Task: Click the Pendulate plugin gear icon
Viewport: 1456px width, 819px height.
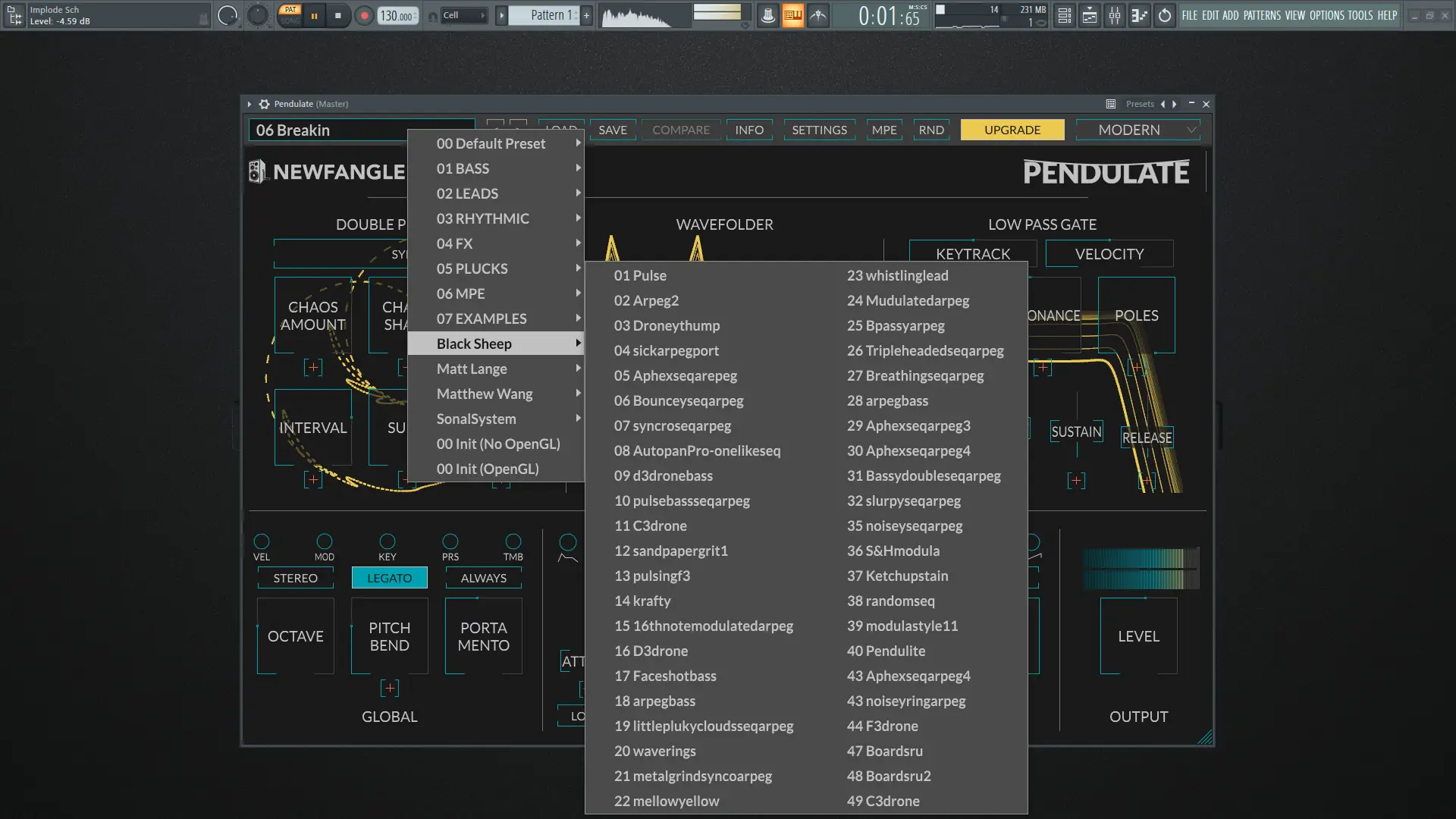Action: pos(264,104)
